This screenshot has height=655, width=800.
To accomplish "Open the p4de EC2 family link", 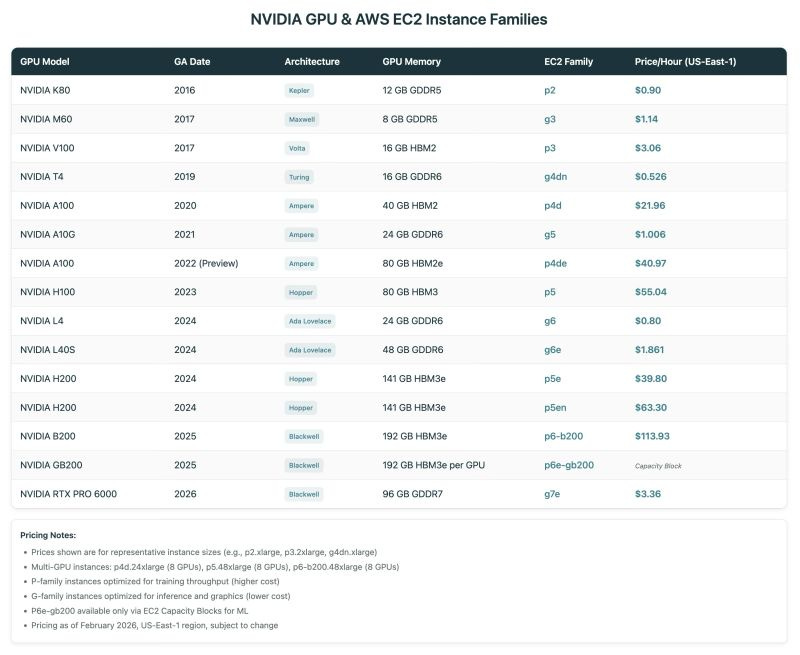I will [x=555, y=263].
